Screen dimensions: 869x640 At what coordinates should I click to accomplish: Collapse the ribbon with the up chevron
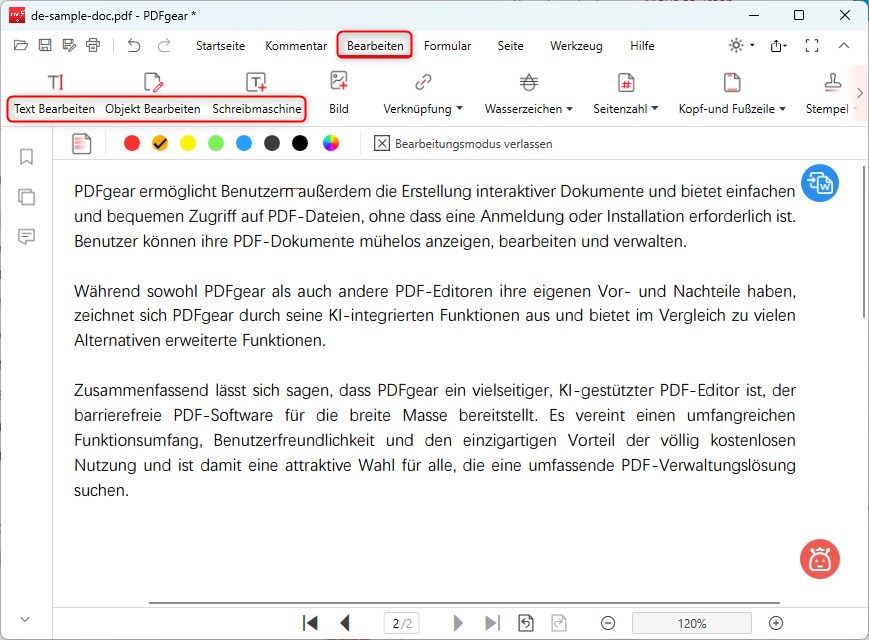pyautogui.click(x=844, y=45)
